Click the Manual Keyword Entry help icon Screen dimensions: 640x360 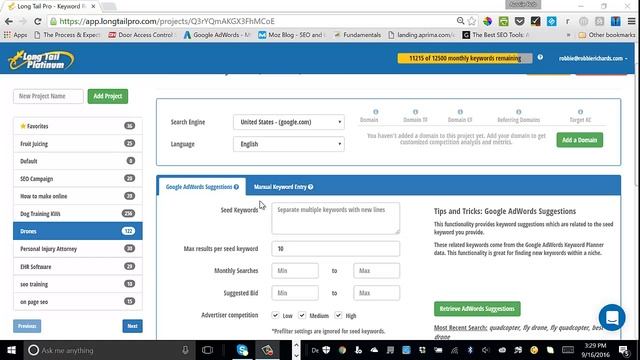(311, 187)
